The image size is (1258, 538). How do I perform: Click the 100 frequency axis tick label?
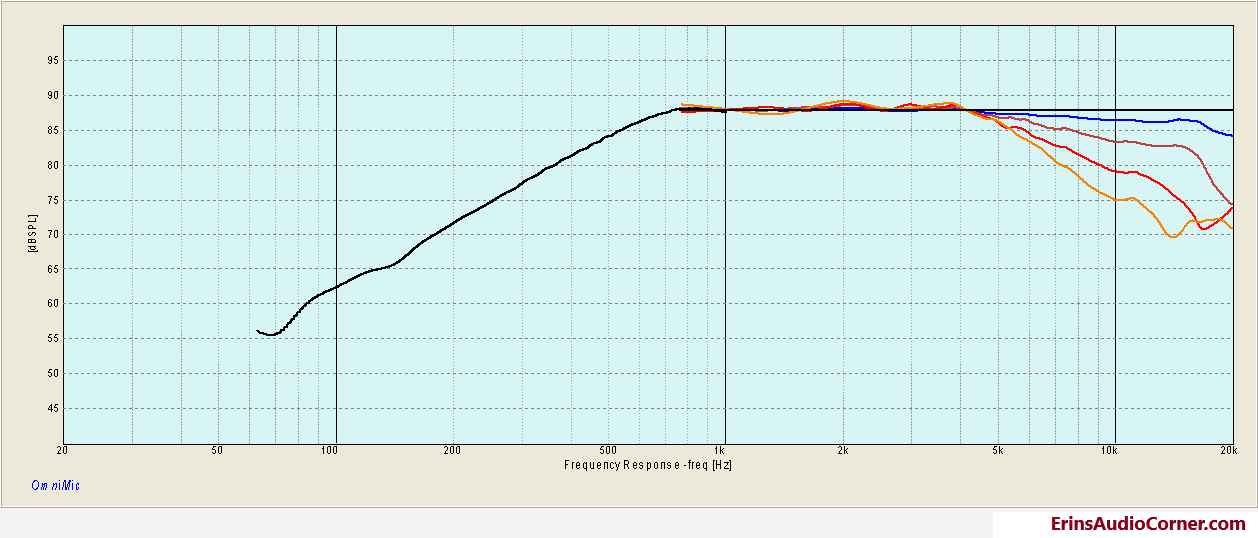(x=330, y=451)
